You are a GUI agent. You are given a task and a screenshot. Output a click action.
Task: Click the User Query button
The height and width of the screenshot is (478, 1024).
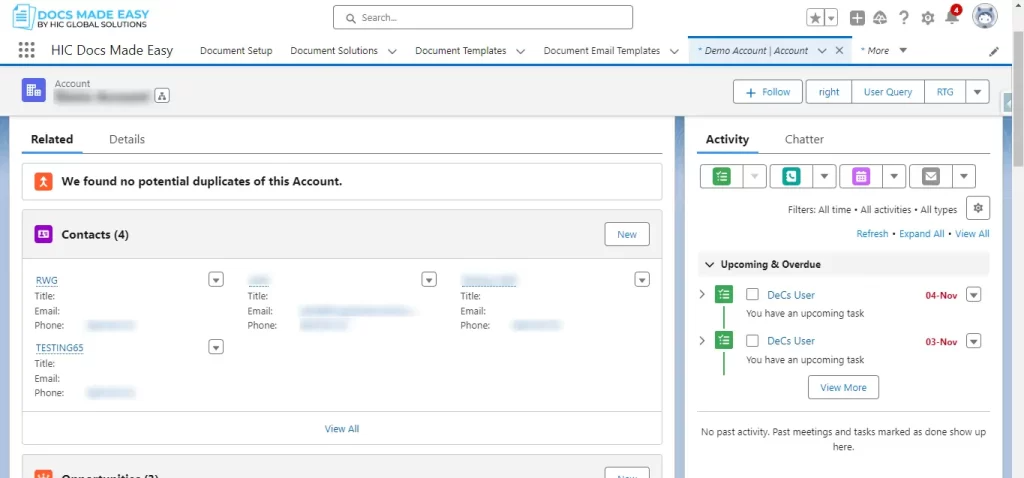888,92
